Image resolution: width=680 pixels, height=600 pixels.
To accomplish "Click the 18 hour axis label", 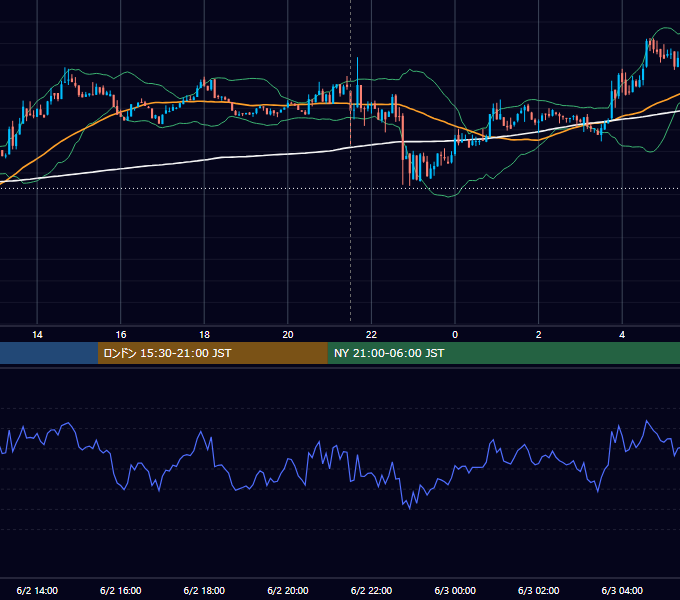I will (204, 335).
